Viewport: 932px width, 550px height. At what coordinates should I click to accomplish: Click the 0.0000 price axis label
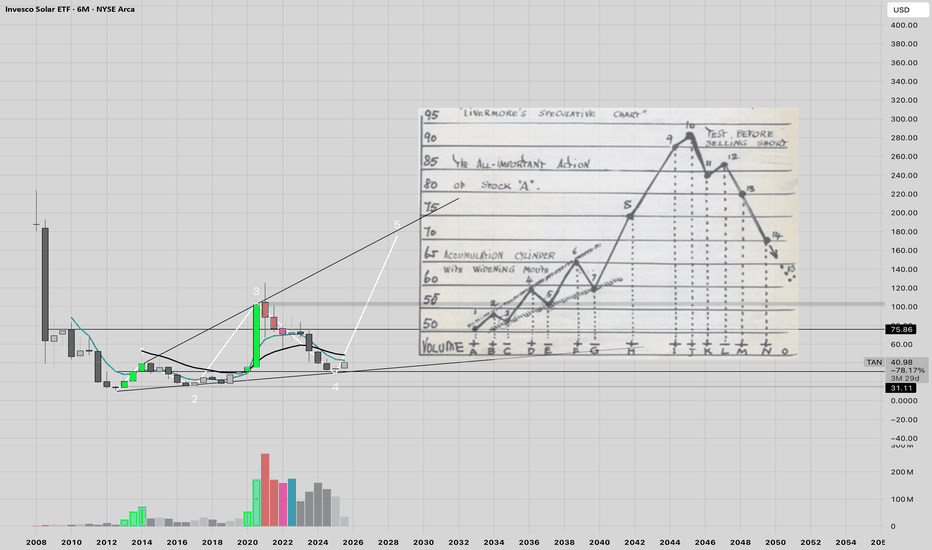pyautogui.click(x=903, y=401)
